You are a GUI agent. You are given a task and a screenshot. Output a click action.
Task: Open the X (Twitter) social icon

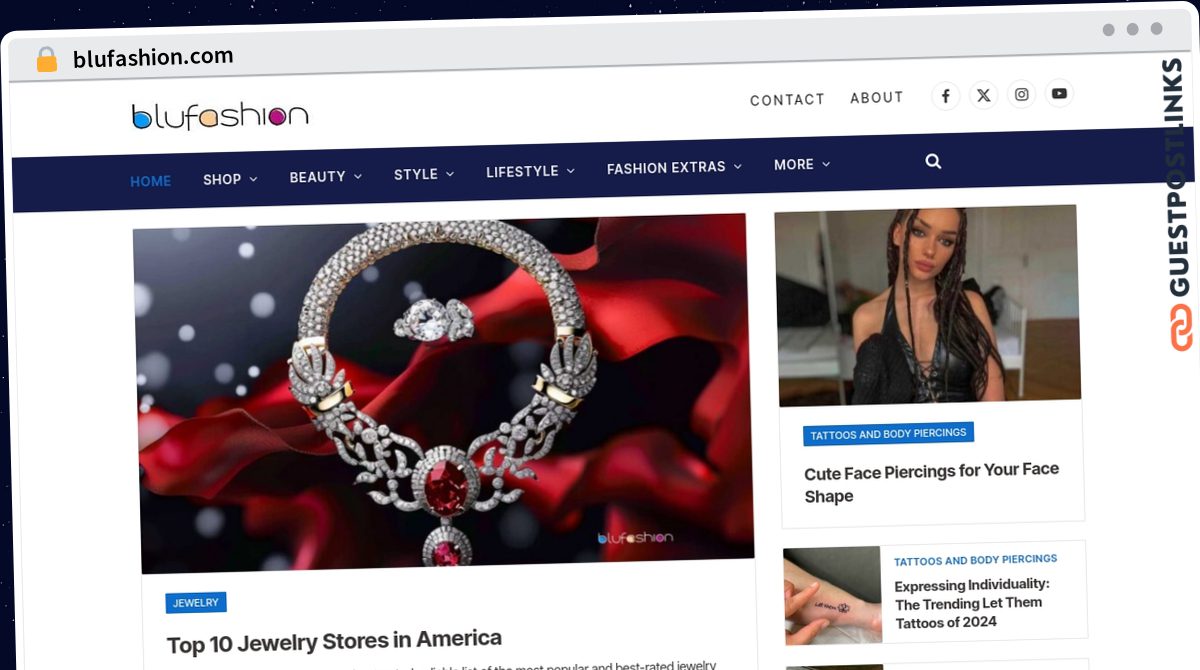click(984, 95)
